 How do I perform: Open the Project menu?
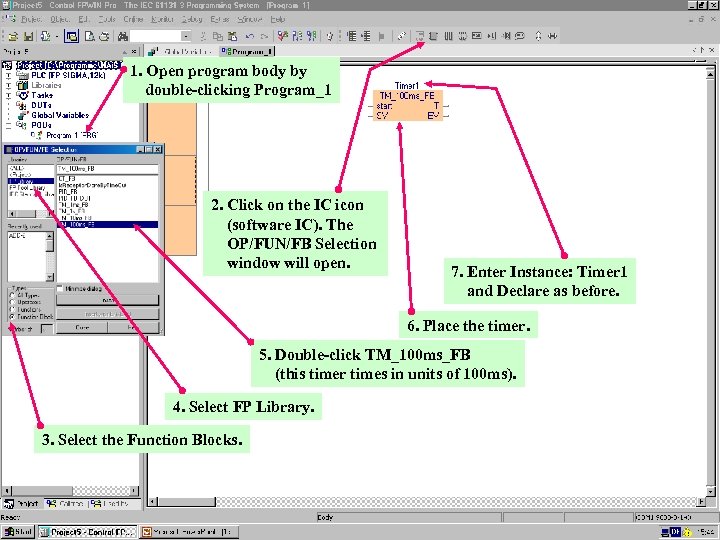(x=31, y=19)
